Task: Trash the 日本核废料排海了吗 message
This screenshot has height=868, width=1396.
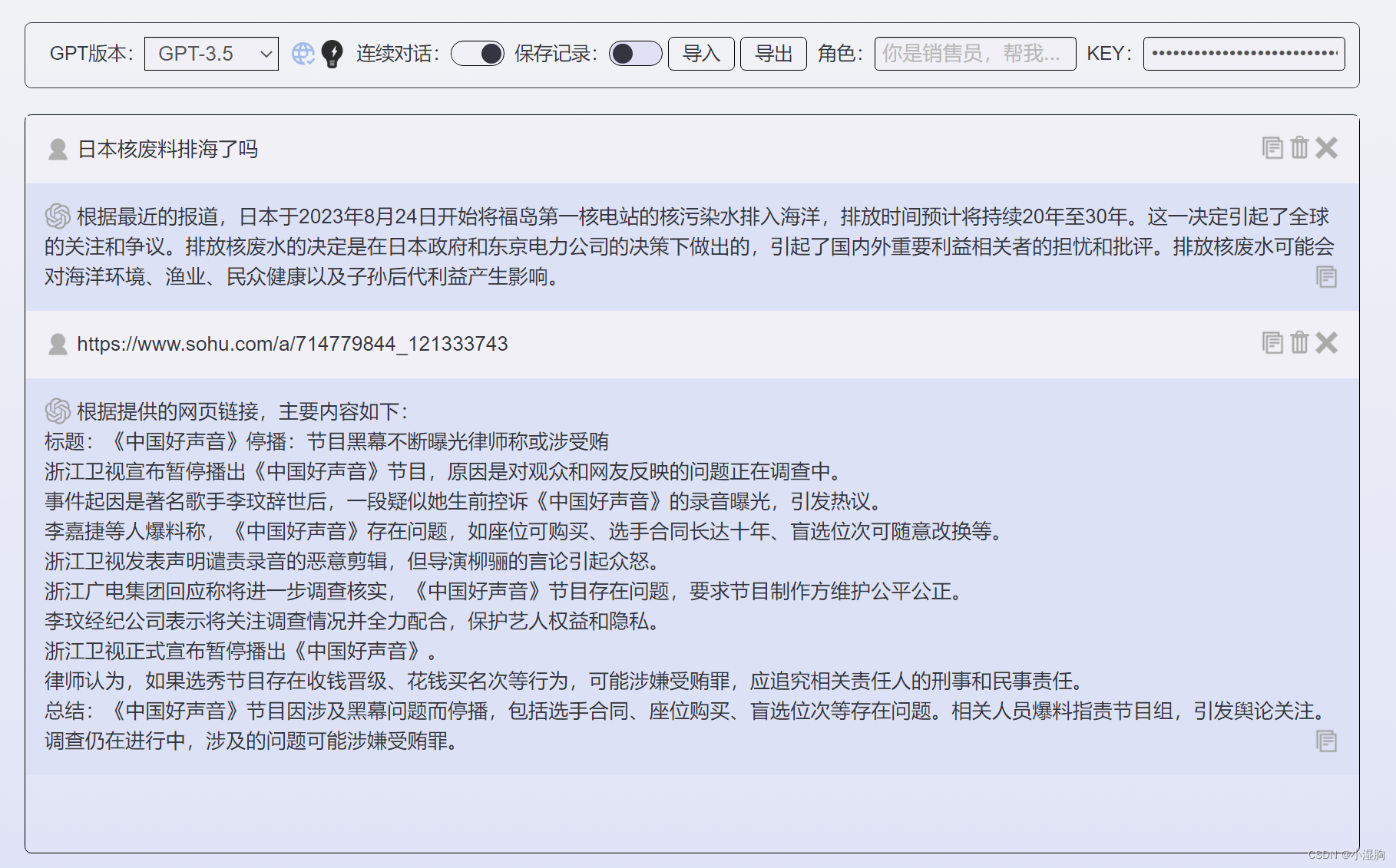Action: pyautogui.click(x=1299, y=147)
